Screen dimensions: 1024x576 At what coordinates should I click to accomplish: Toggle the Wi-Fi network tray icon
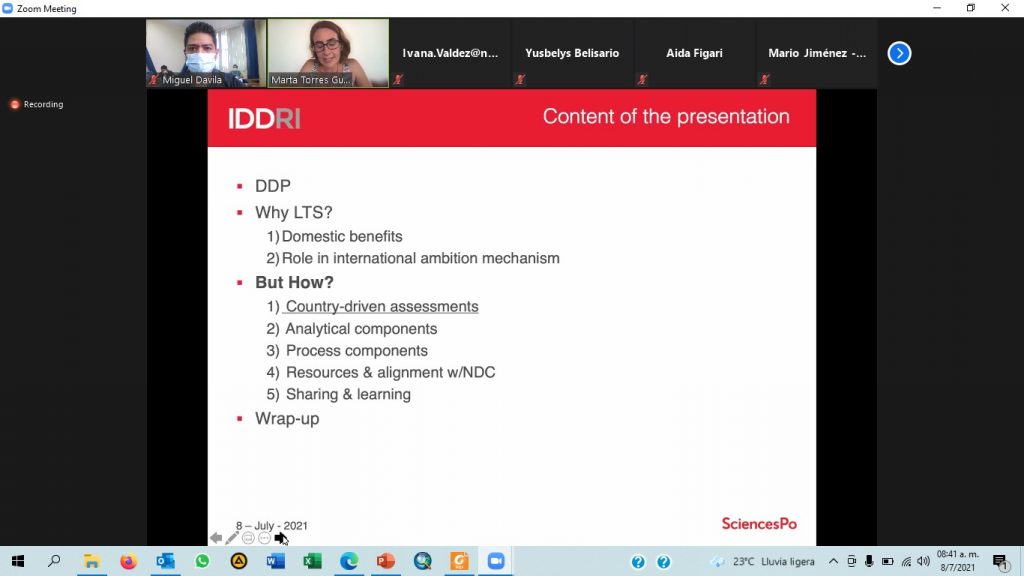[x=906, y=562]
